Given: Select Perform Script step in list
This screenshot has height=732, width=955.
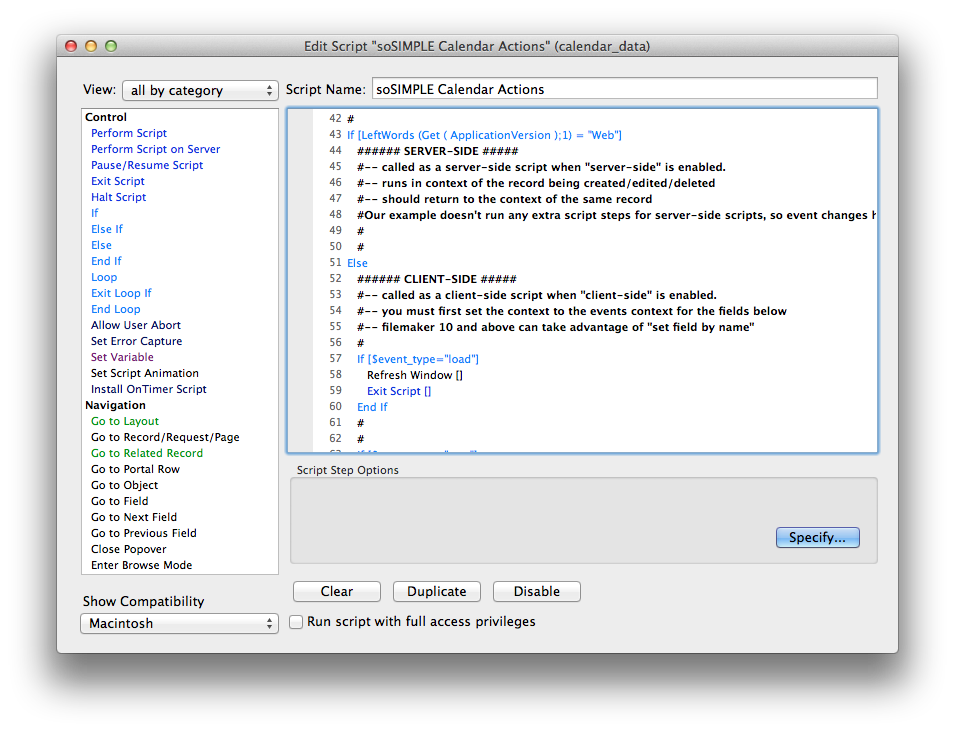Looking at the screenshot, I should (x=129, y=133).
